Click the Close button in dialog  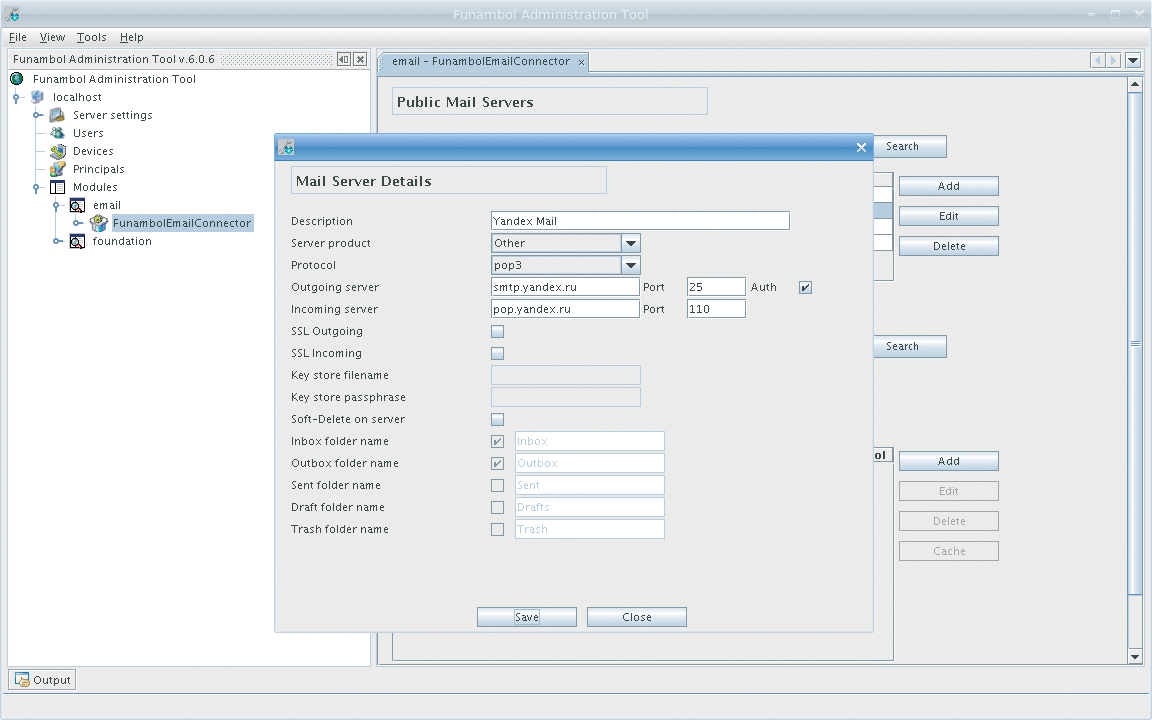[637, 617]
